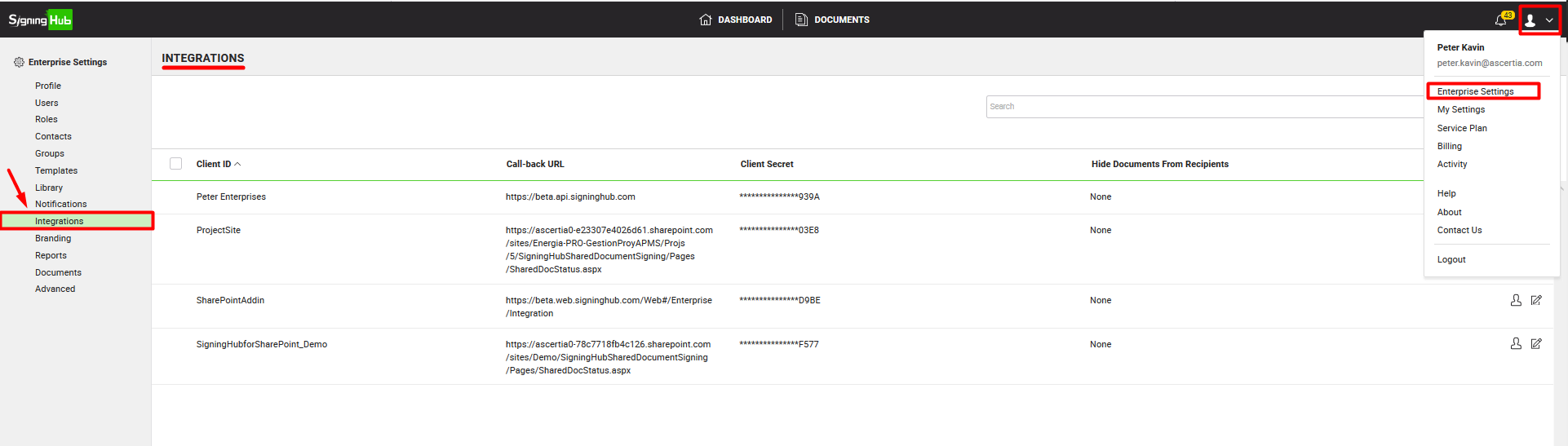Open My Settings from user menu
Image resolution: width=1568 pixels, height=446 pixels.
click(x=1460, y=109)
